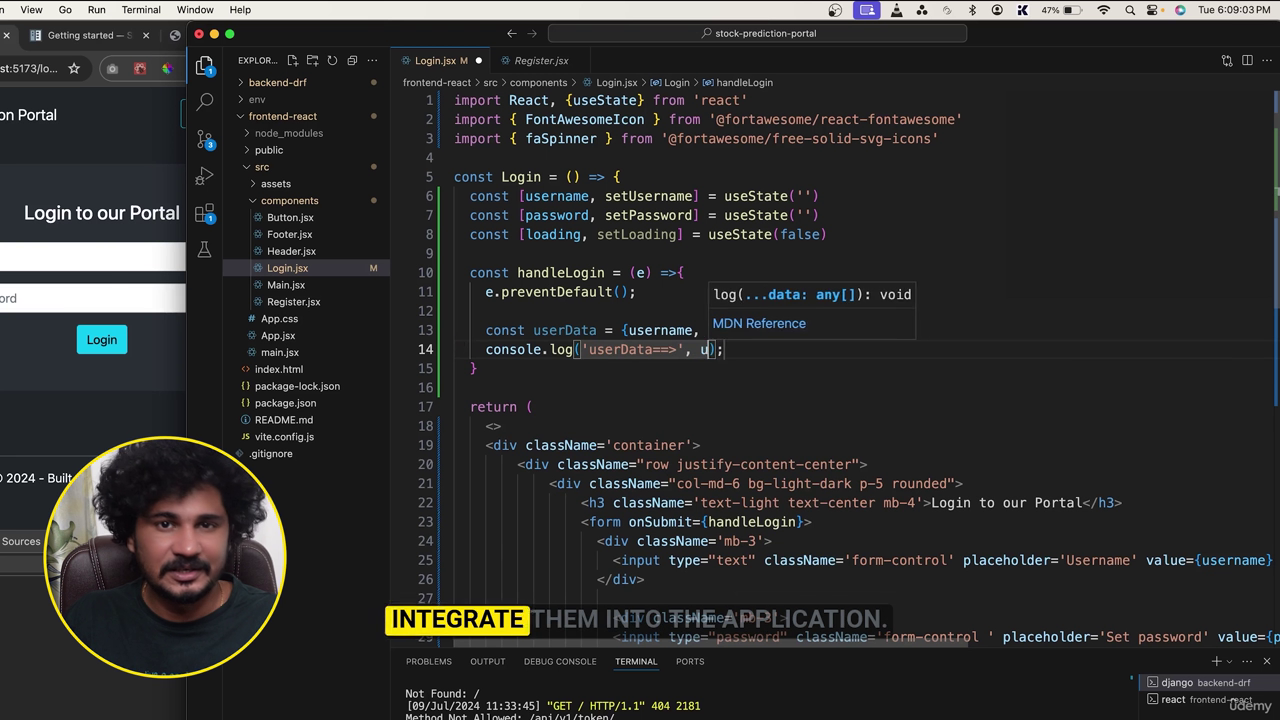Open terminal panel more actions menu
Image resolution: width=1280 pixels, height=720 pixels.
[x=1247, y=661]
